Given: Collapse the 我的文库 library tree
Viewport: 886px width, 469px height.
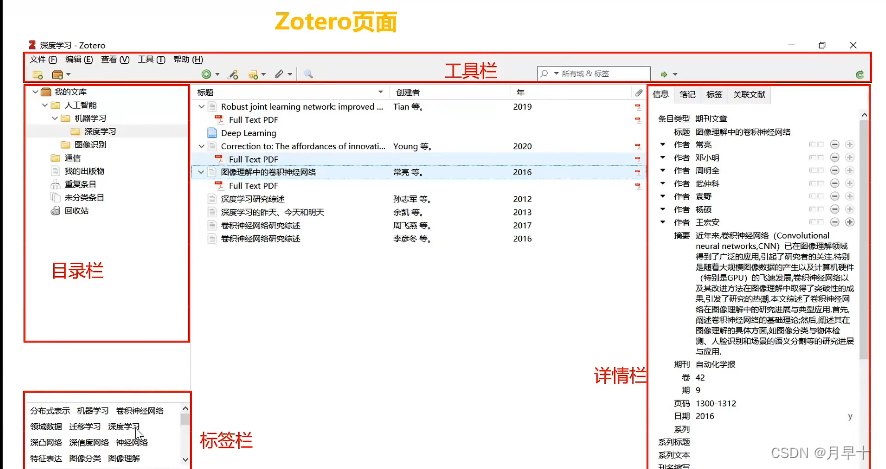Looking at the screenshot, I should (x=35, y=92).
